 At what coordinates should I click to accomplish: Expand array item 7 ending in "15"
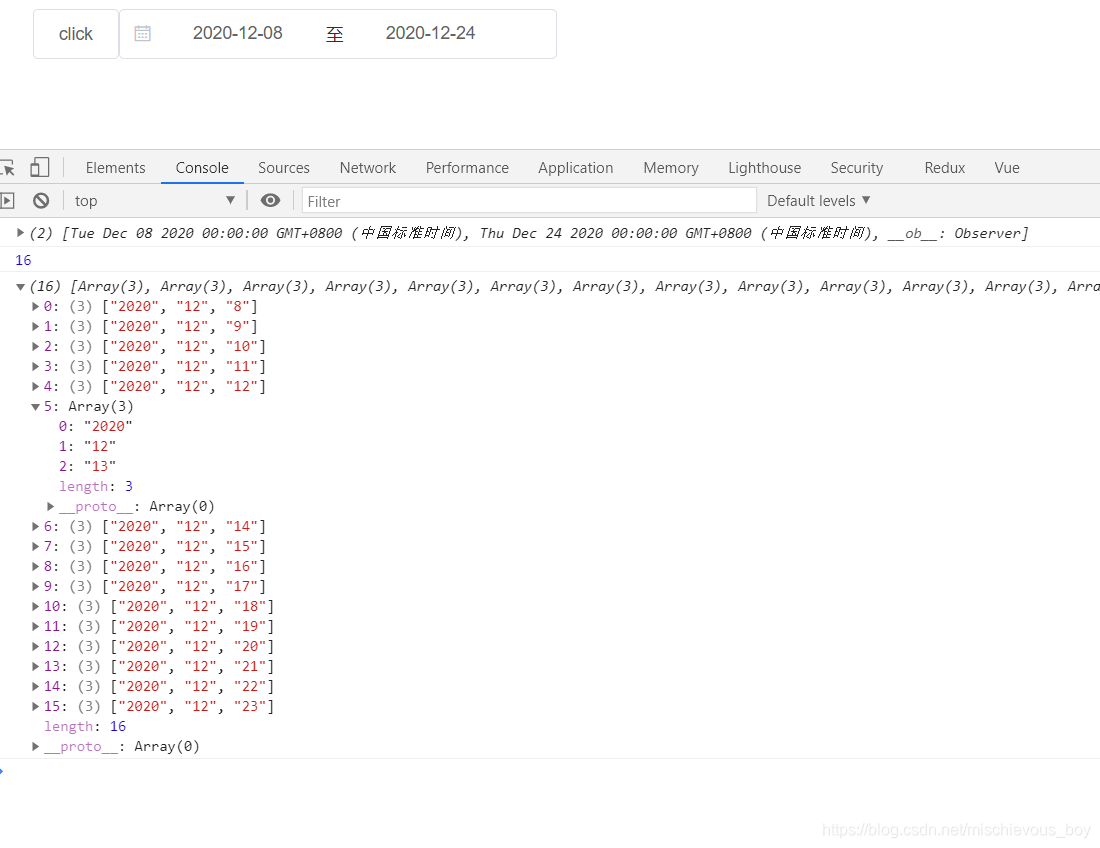click(x=35, y=546)
